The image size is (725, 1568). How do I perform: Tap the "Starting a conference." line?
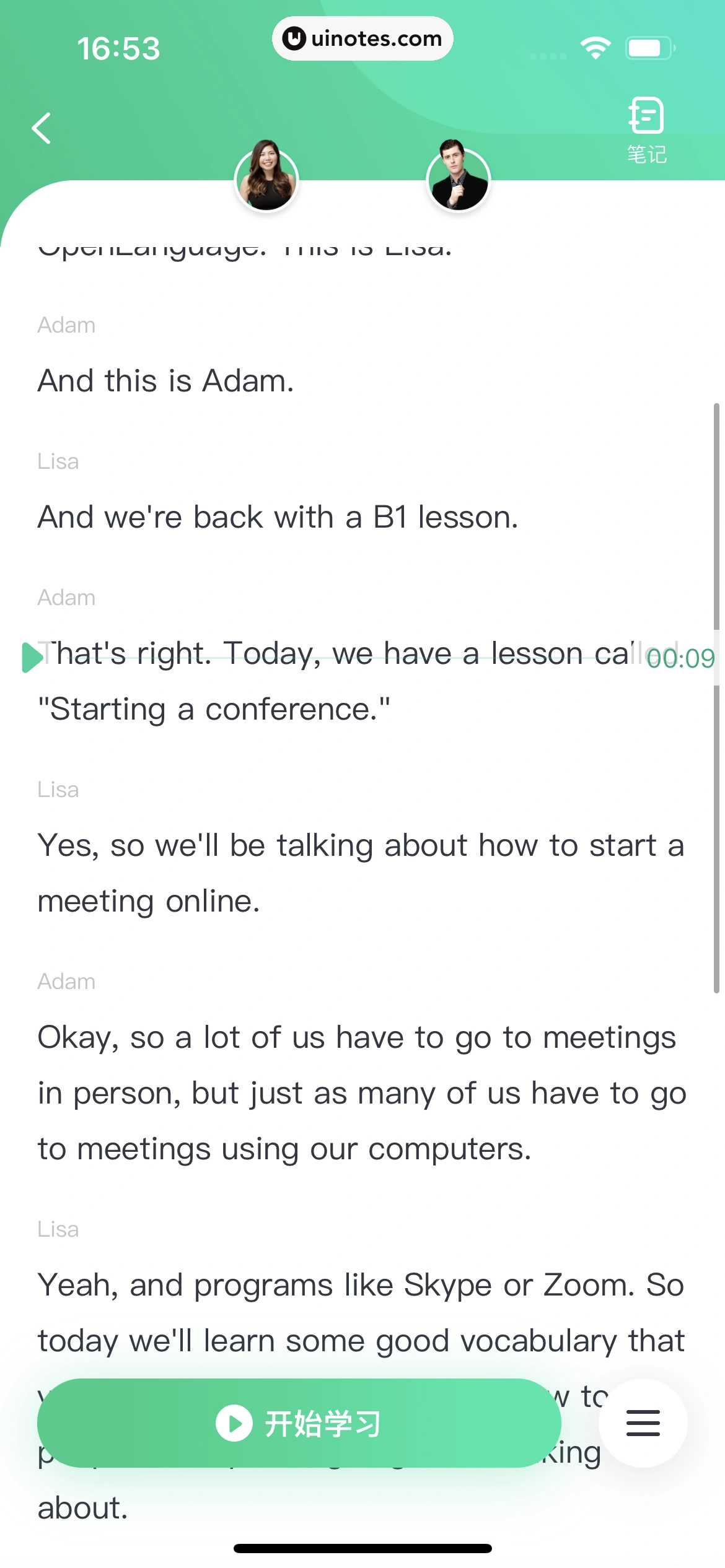click(214, 708)
